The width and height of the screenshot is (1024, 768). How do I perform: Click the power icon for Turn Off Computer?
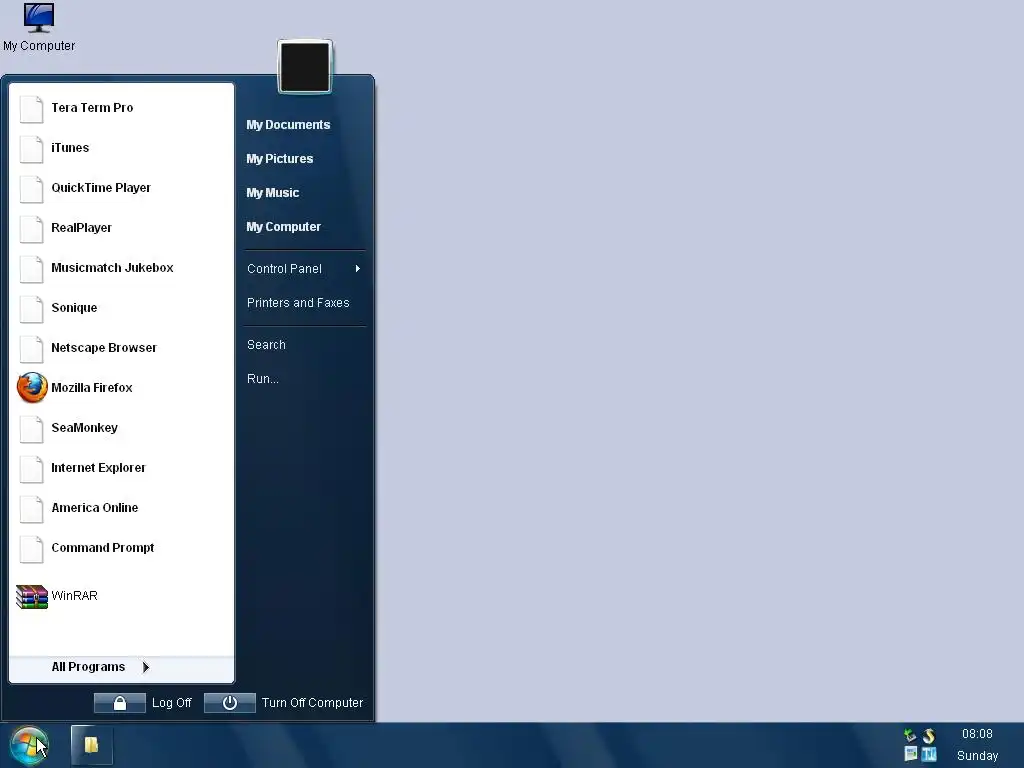click(x=229, y=703)
